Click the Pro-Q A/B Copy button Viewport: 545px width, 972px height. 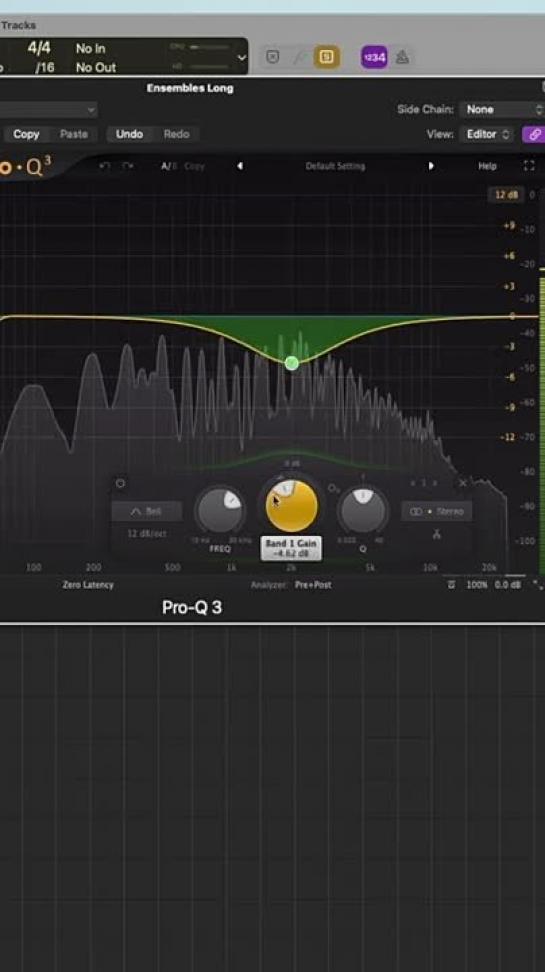point(194,166)
